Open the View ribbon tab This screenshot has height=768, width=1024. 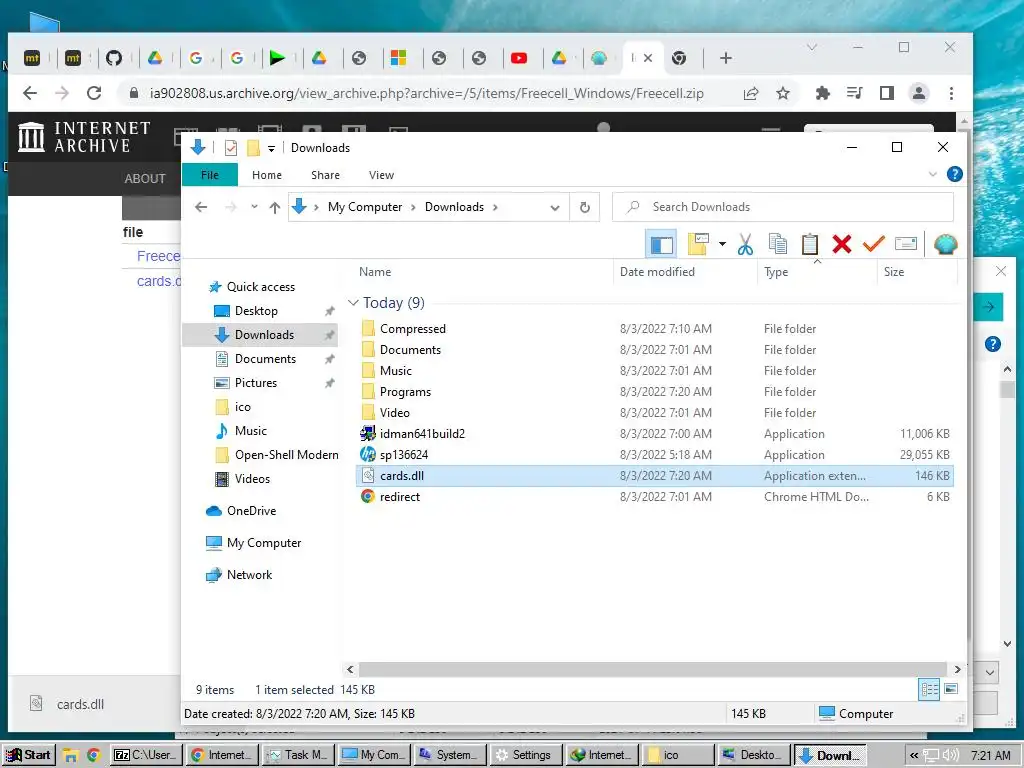coord(381,175)
